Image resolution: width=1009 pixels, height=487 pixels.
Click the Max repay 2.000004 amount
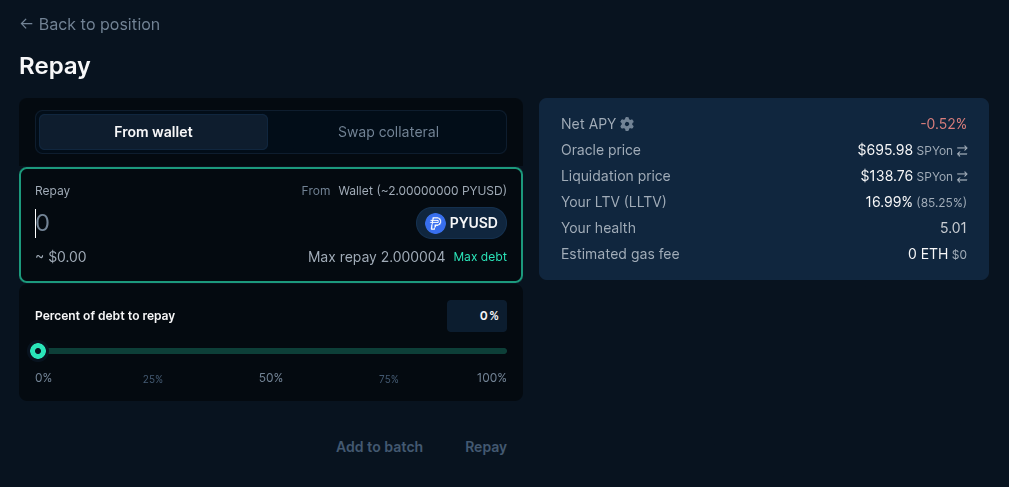(376, 257)
